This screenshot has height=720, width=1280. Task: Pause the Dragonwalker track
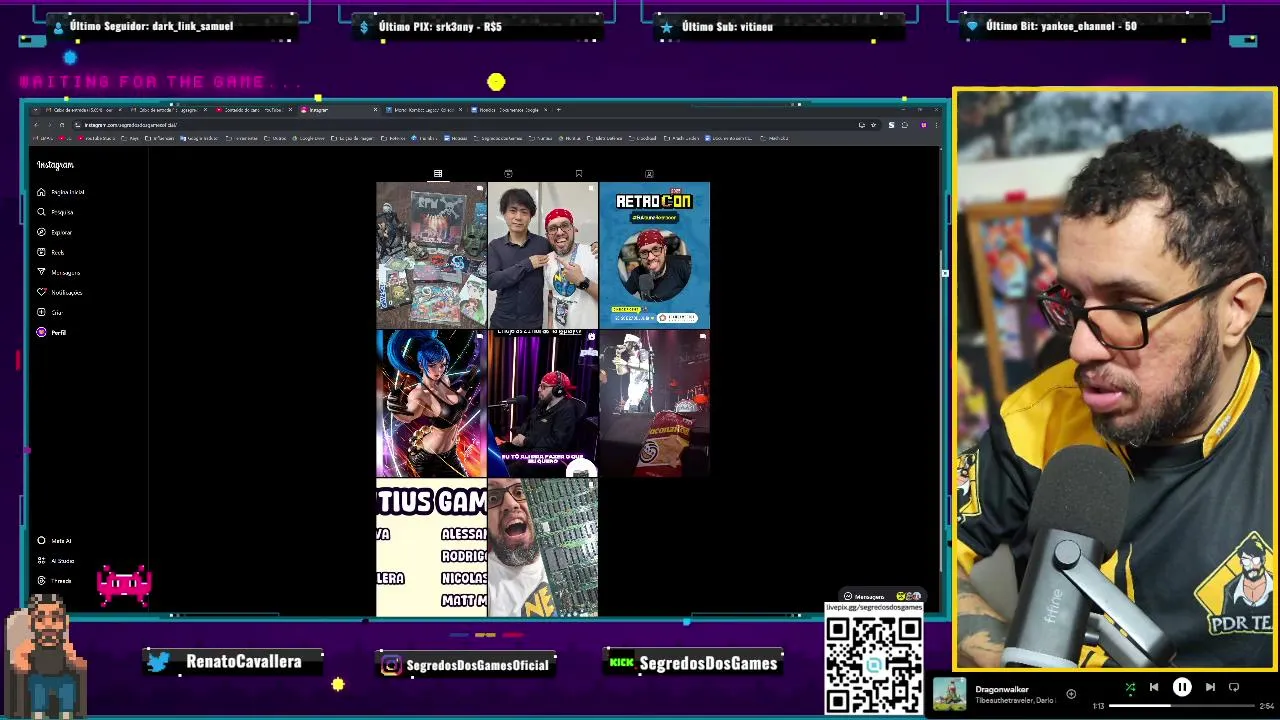[1182, 687]
